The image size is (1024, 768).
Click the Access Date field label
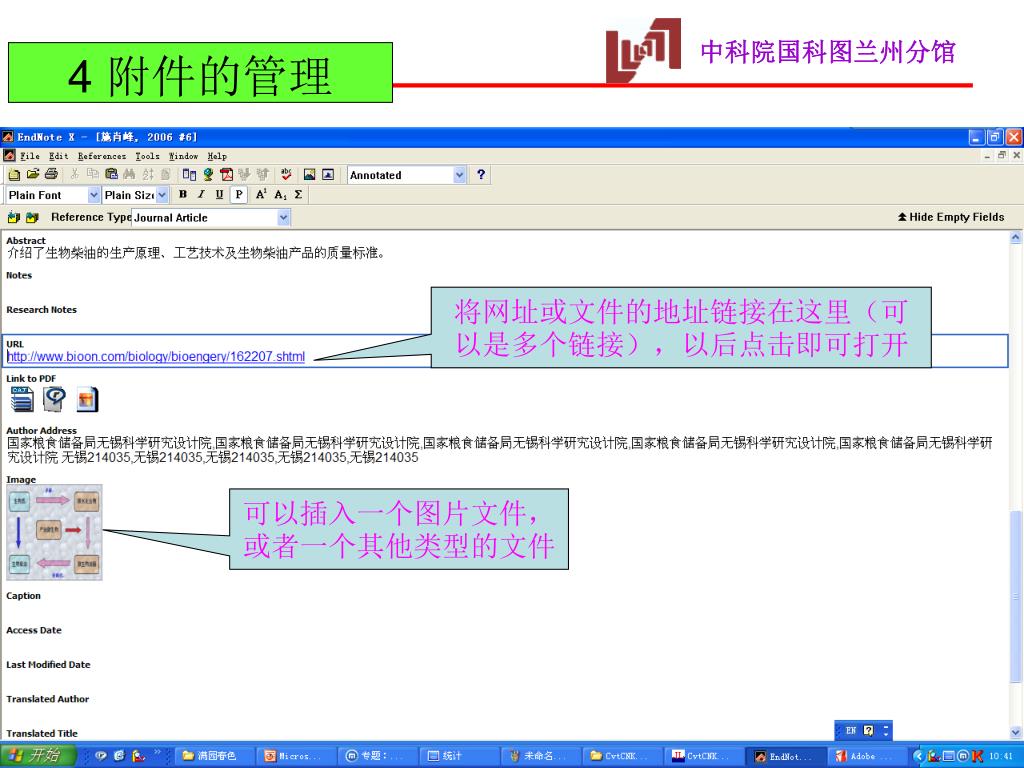pyautogui.click(x=34, y=630)
